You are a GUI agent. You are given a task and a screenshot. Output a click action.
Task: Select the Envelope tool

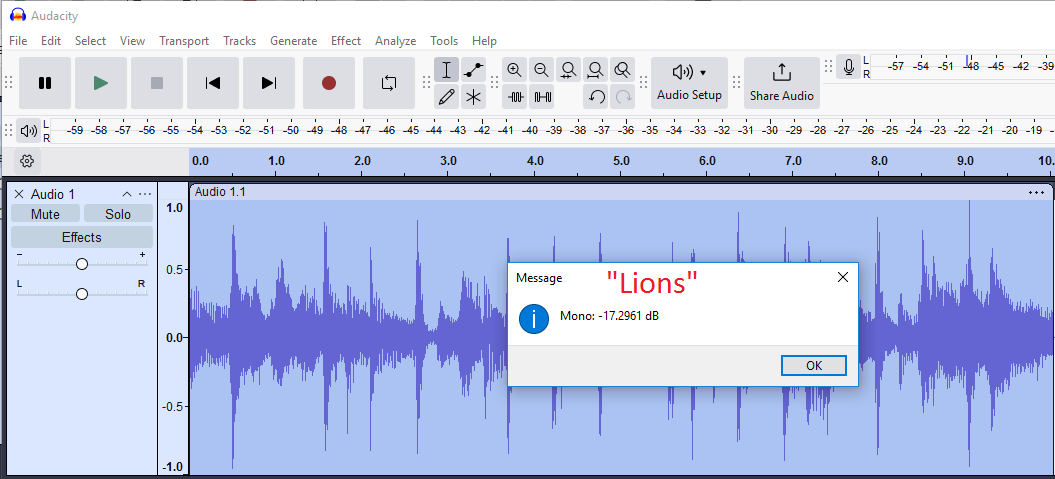474,69
